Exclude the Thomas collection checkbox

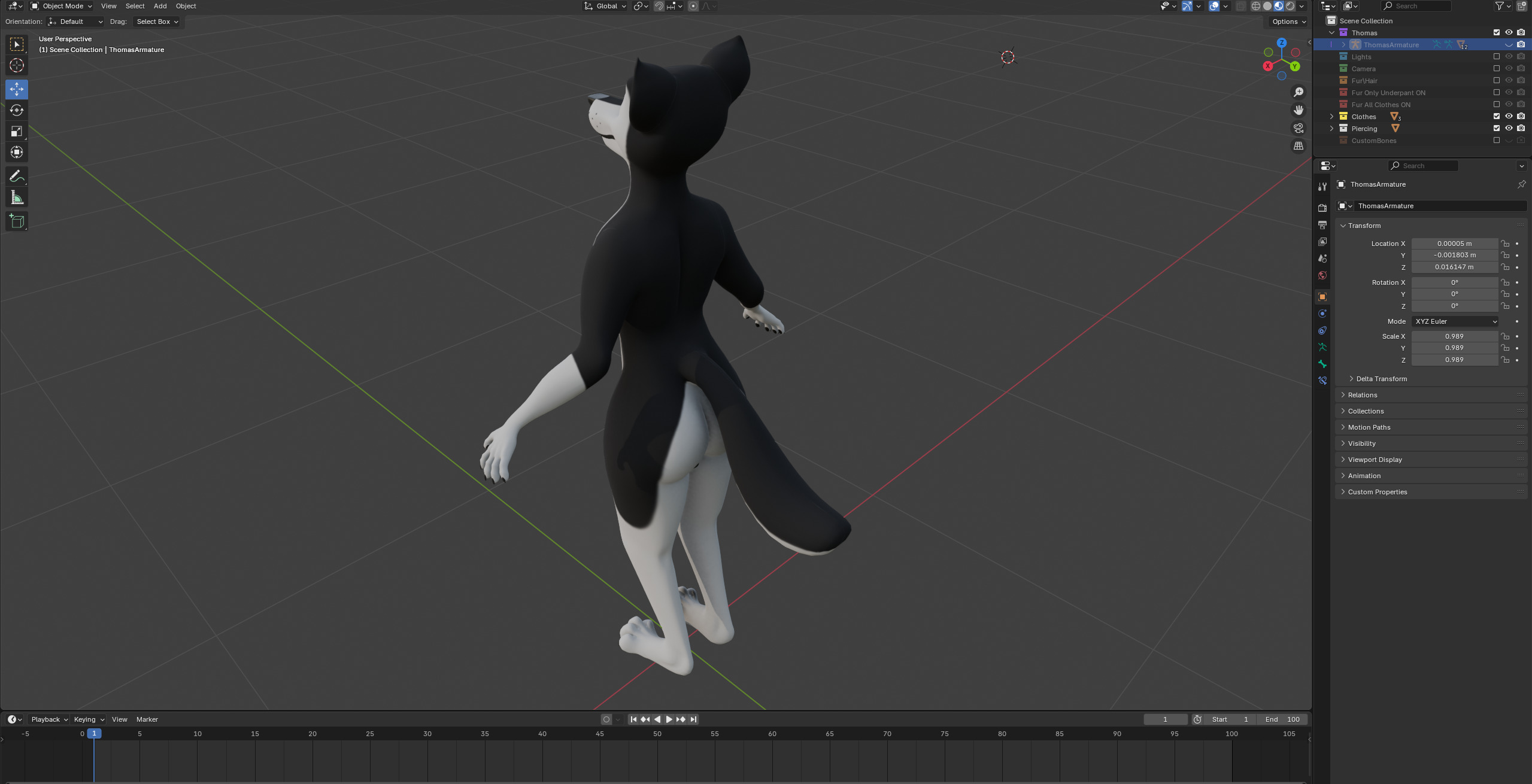click(x=1497, y=32)
